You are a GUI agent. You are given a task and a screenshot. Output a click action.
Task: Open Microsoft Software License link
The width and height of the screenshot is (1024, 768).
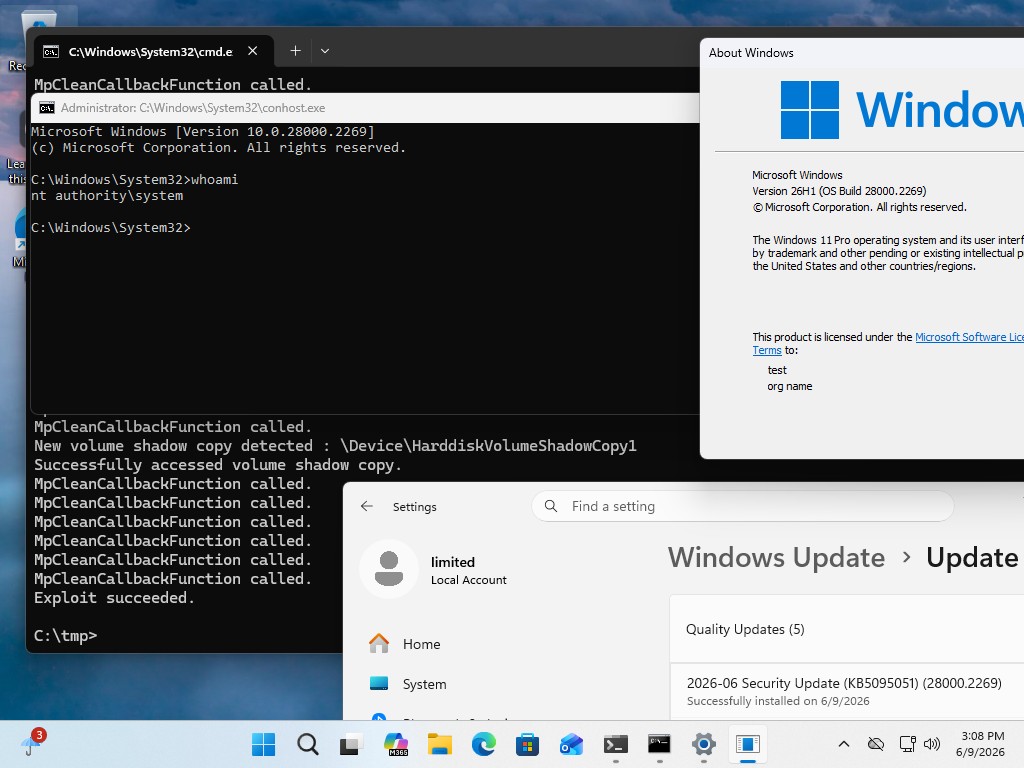pyautogui.click(x=969, y=337)
